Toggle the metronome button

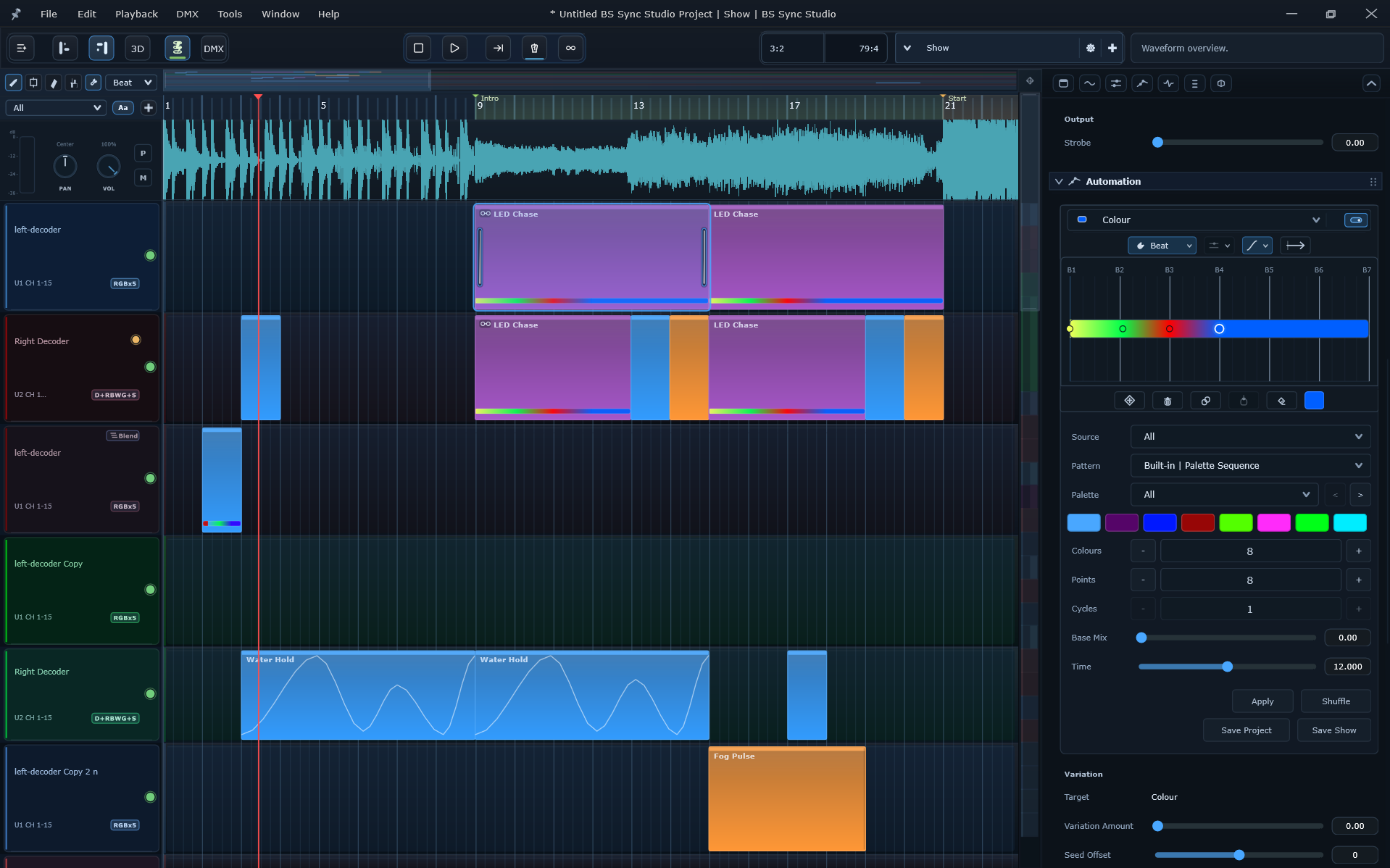coord(534,48)
